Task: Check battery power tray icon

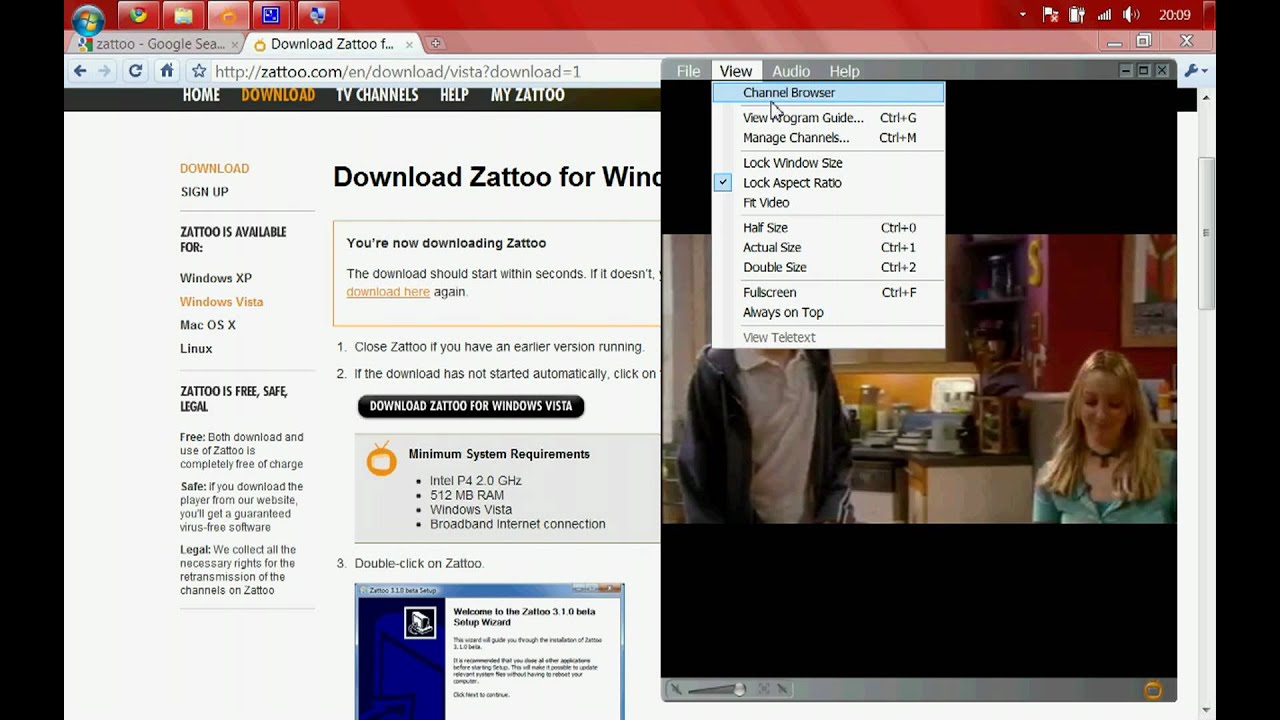Action: 1078,15
